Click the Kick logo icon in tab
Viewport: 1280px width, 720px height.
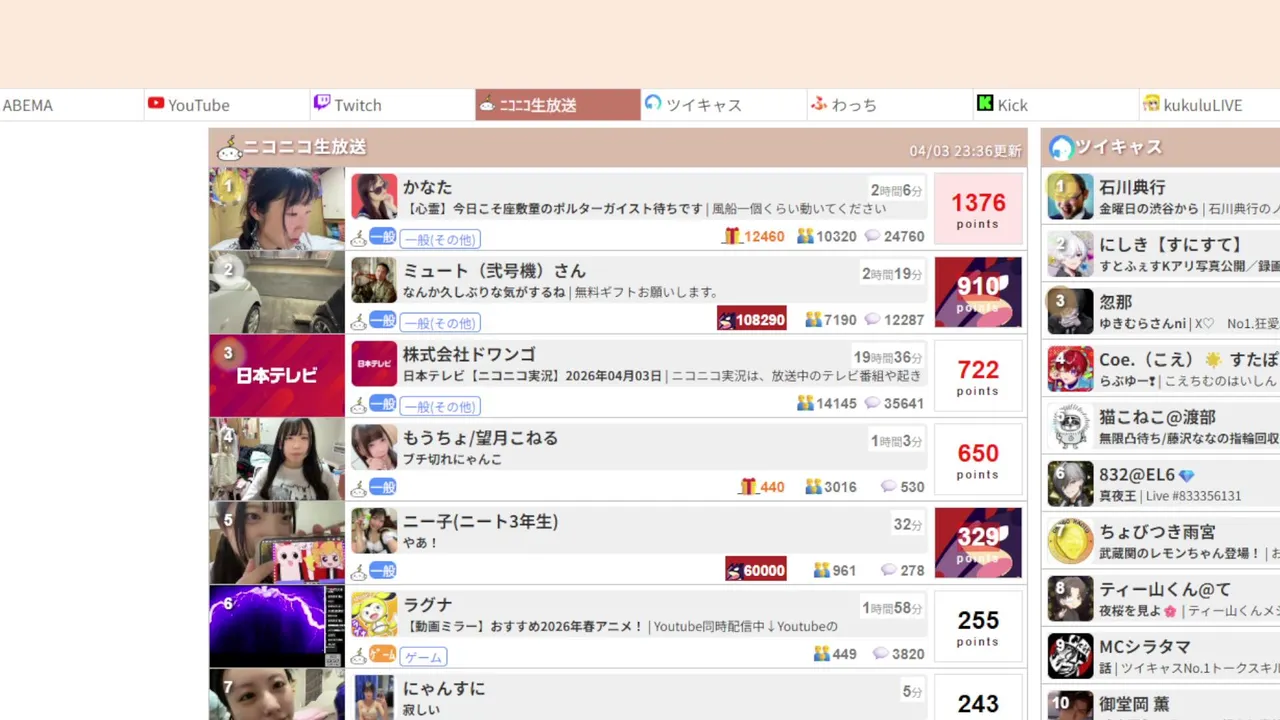click(985, 103)
